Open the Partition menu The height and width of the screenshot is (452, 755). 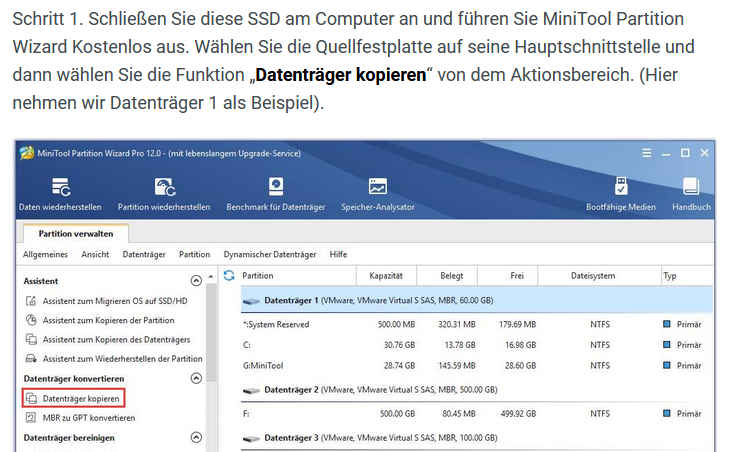coord(195,254)
